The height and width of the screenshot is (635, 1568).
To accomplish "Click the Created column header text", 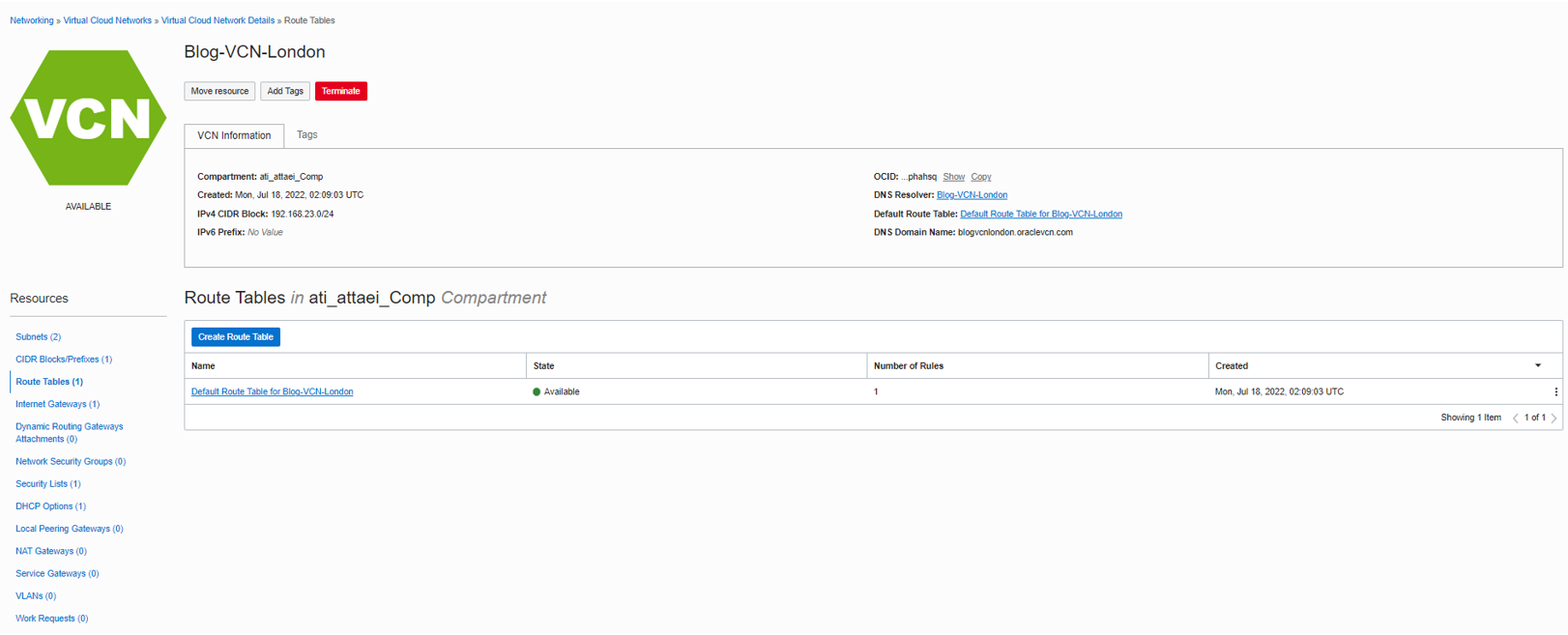I will (1232, 365).
